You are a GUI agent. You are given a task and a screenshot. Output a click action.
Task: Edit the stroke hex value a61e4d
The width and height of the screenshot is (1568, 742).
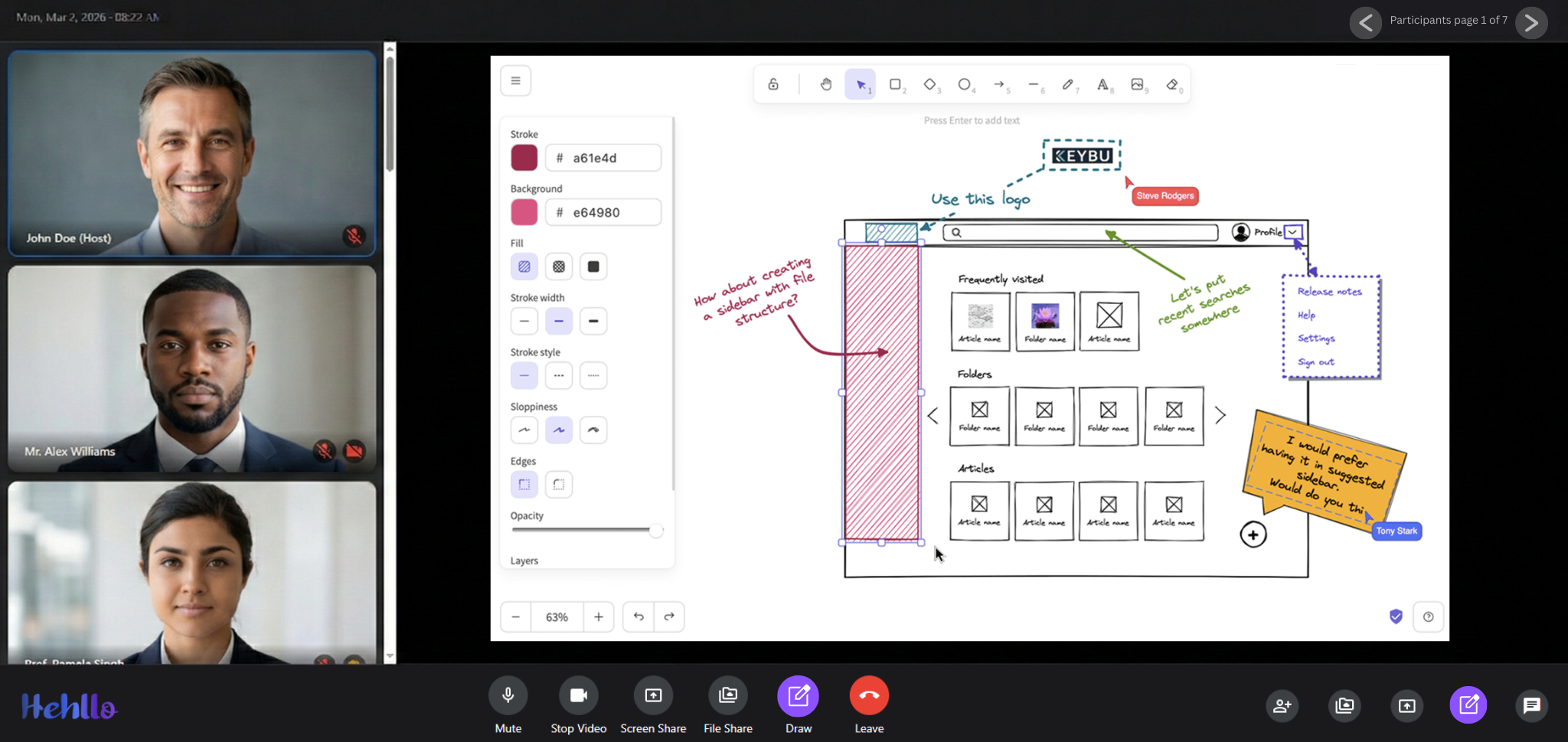pyautogui.click(x=603, y=158)
